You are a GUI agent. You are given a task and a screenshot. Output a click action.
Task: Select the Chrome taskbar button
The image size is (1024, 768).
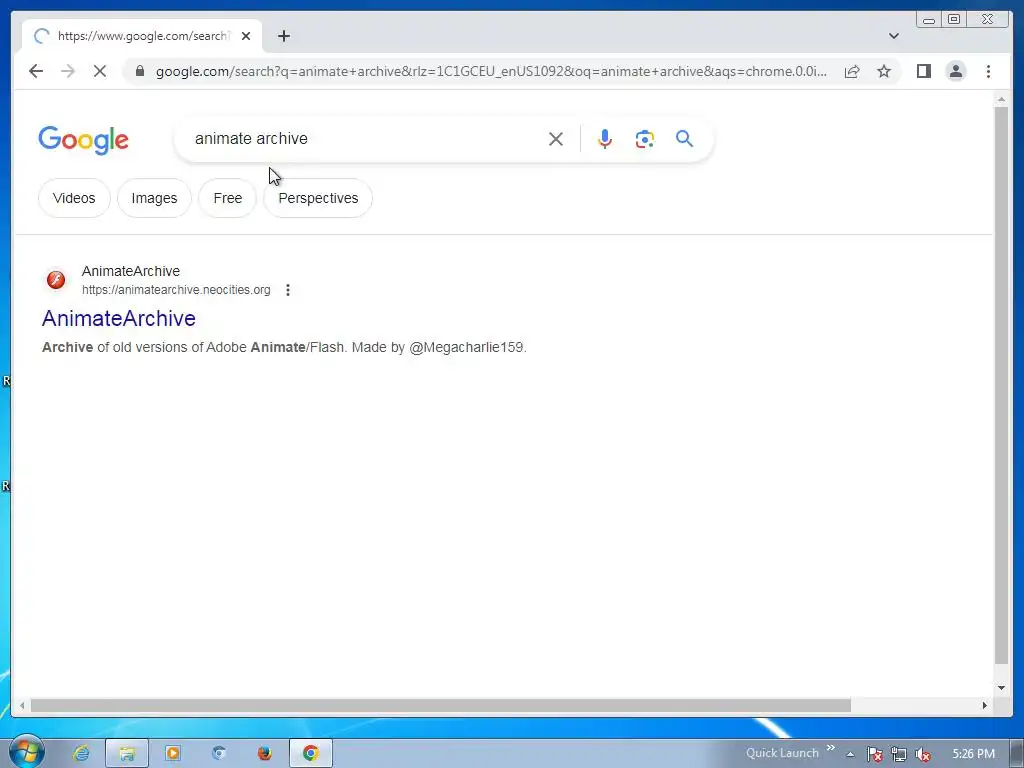(x=311, y=754)
